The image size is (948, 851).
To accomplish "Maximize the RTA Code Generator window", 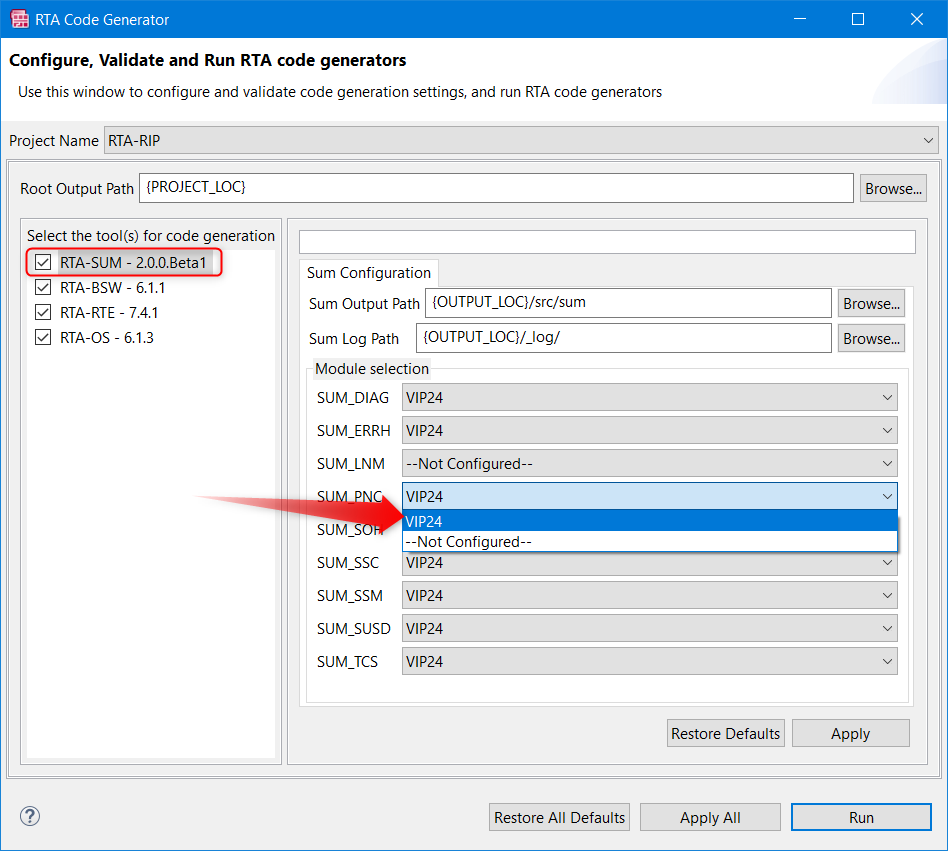I will [858, 19].
